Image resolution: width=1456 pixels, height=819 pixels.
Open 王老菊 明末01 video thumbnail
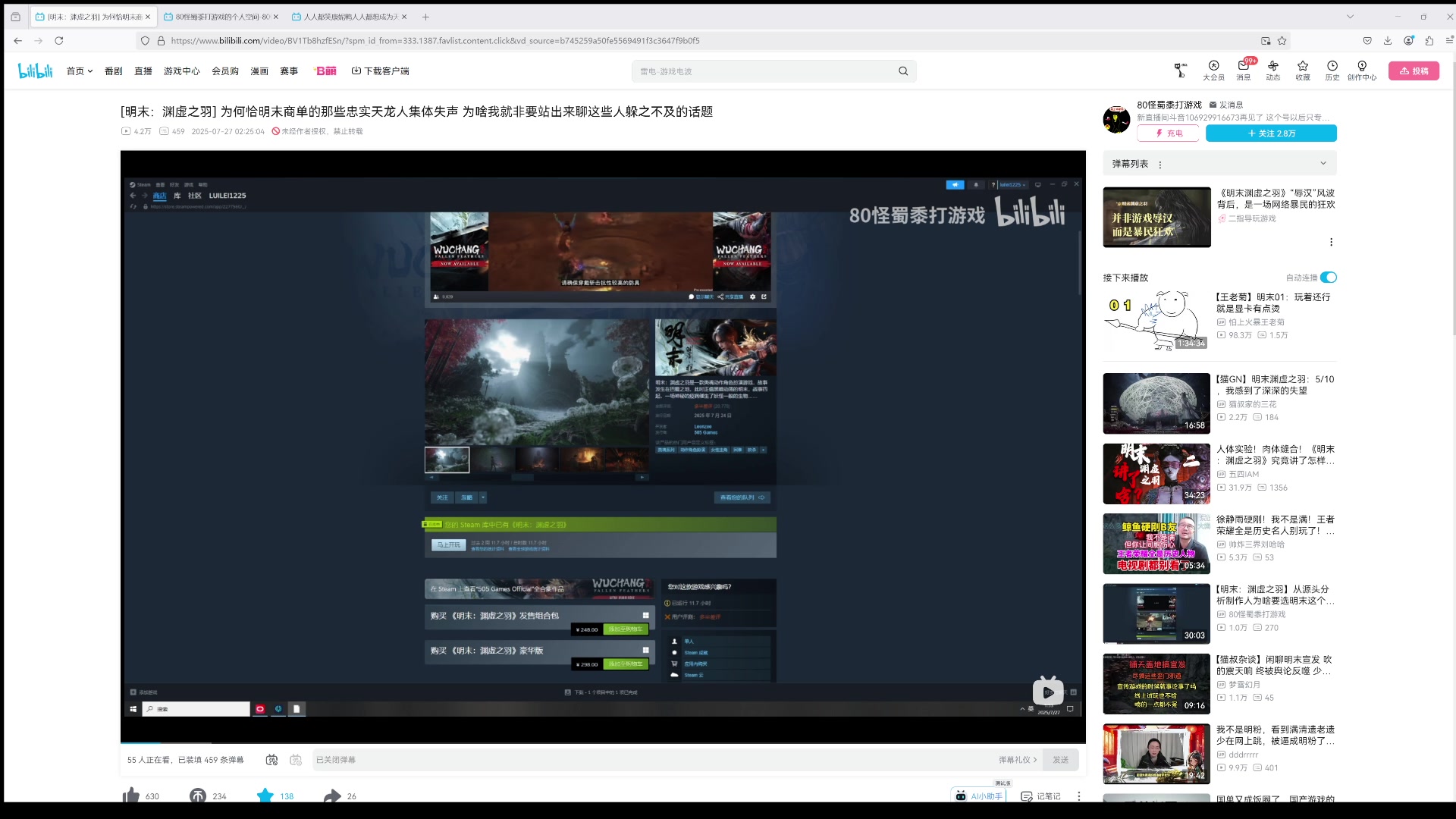point(1156,322)
